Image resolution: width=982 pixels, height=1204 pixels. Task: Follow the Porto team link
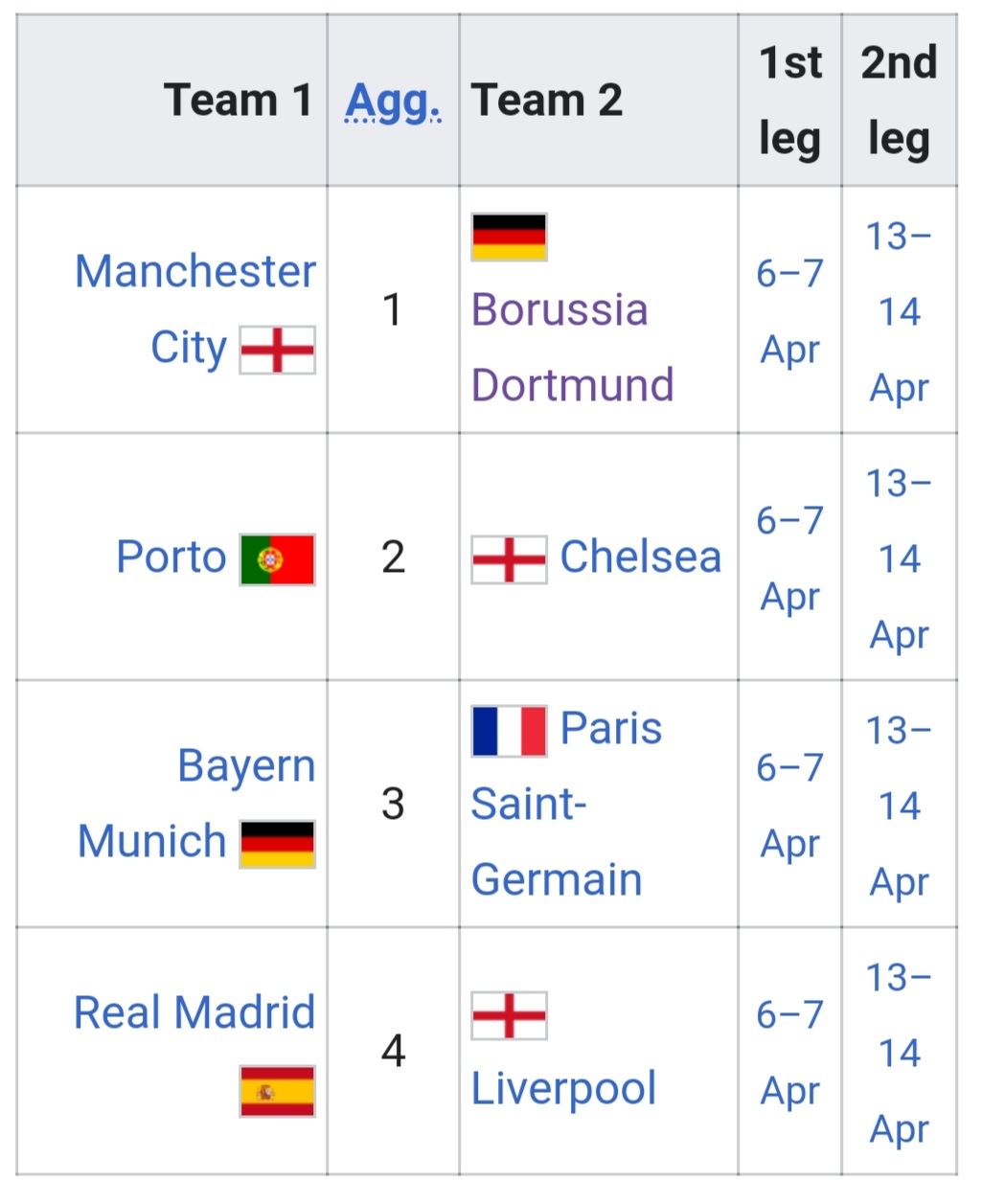coord(171,557)
